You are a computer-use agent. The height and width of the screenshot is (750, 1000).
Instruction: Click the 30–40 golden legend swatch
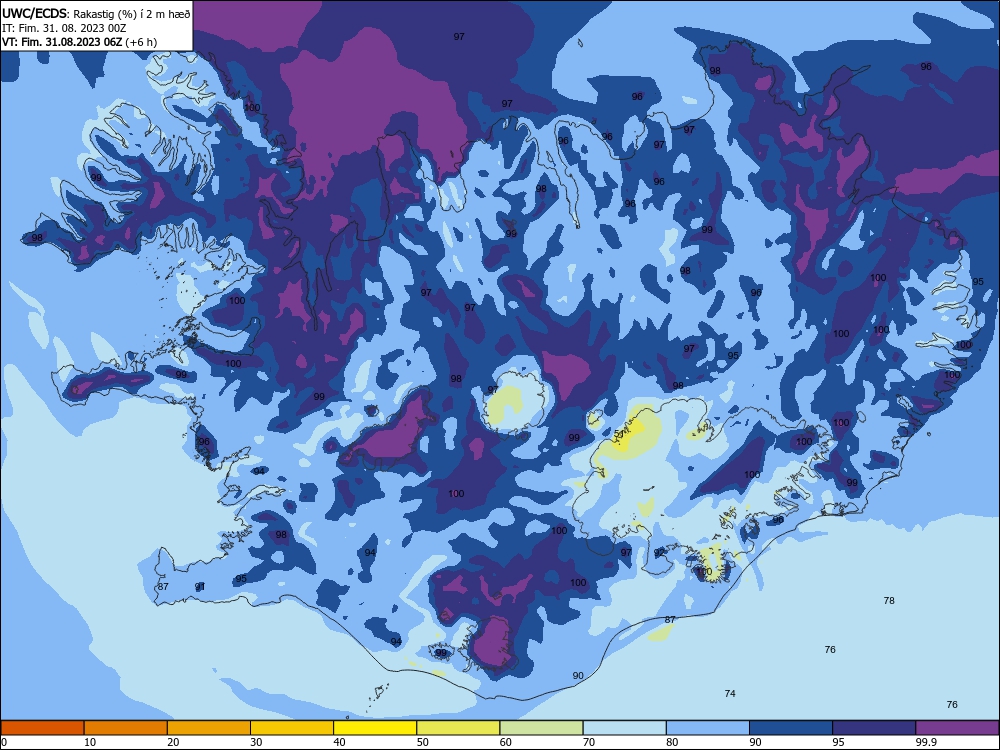[x=292, y=728]
